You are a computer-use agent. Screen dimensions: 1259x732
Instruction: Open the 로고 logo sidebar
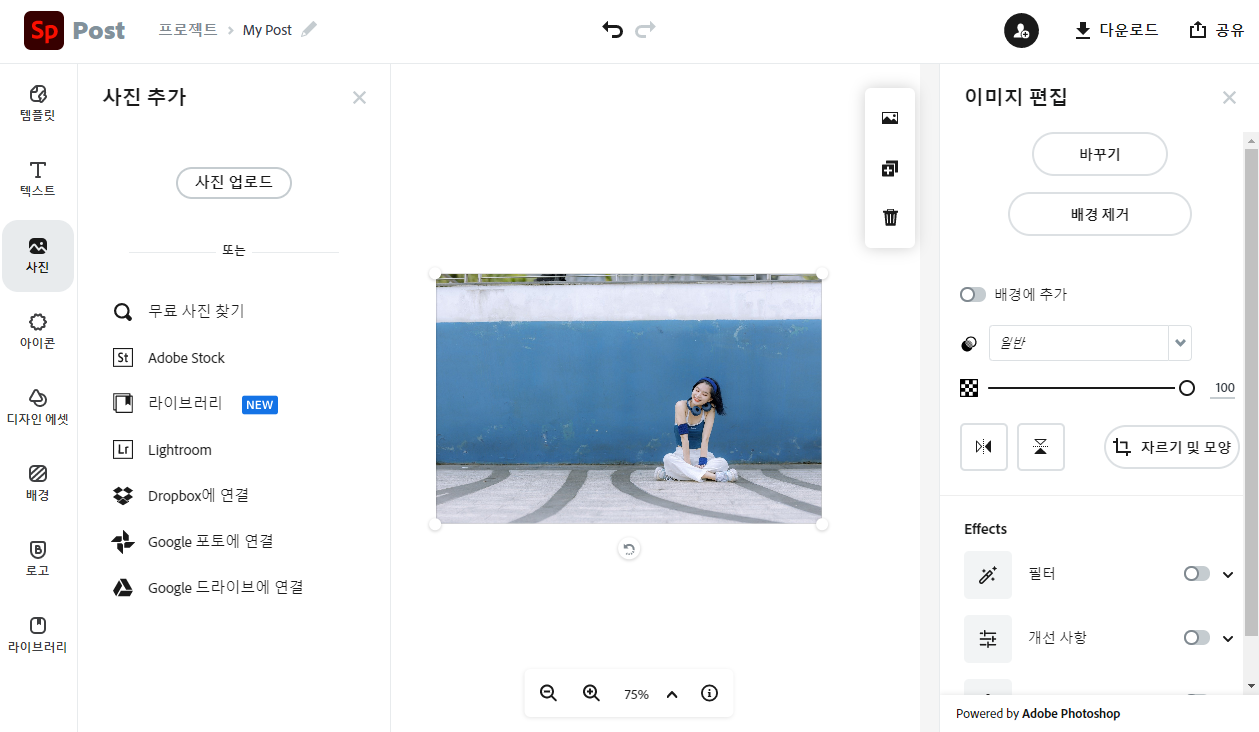click(x=38, y=559)
